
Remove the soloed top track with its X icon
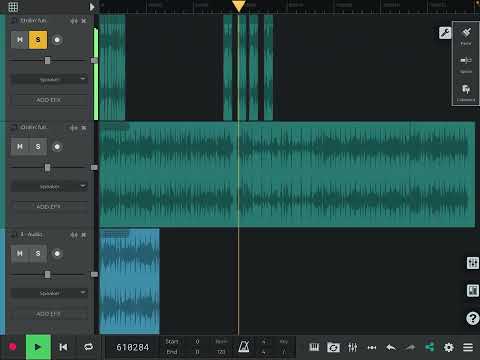point(84,21)
